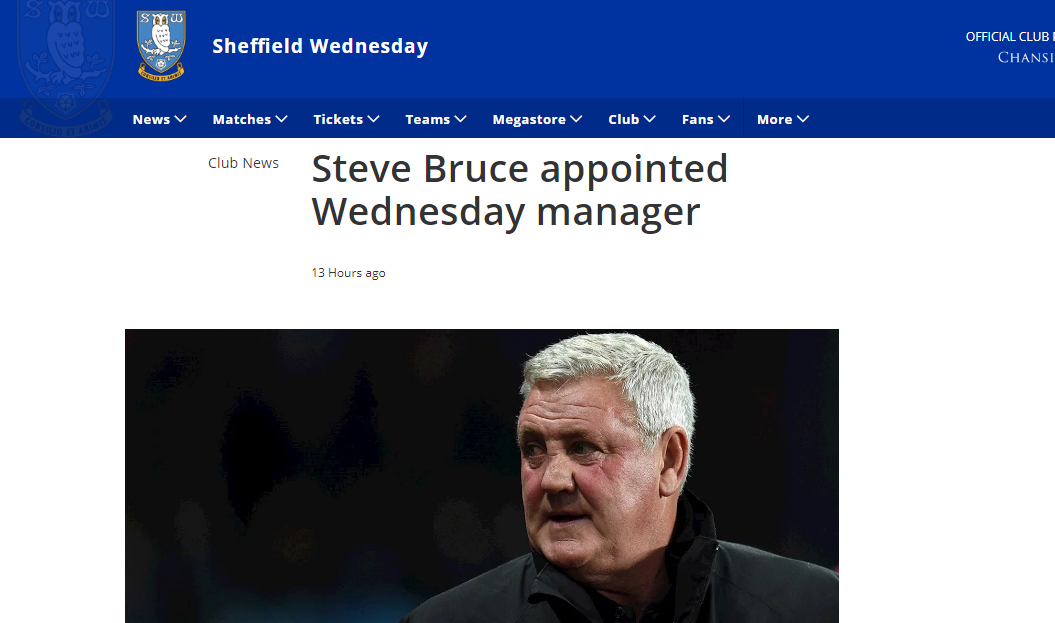Expand the Matches menu chevron
This screenshot has height=623, width=1055.
click(x=282, y=119)
